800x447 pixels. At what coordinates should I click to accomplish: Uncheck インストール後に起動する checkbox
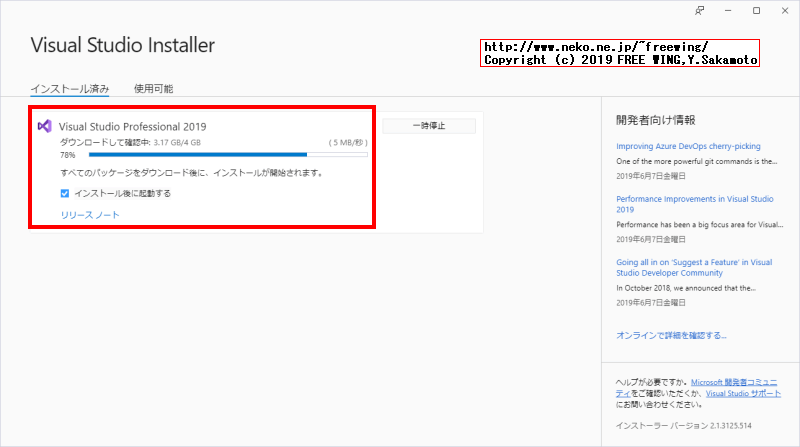click(65, 193)
